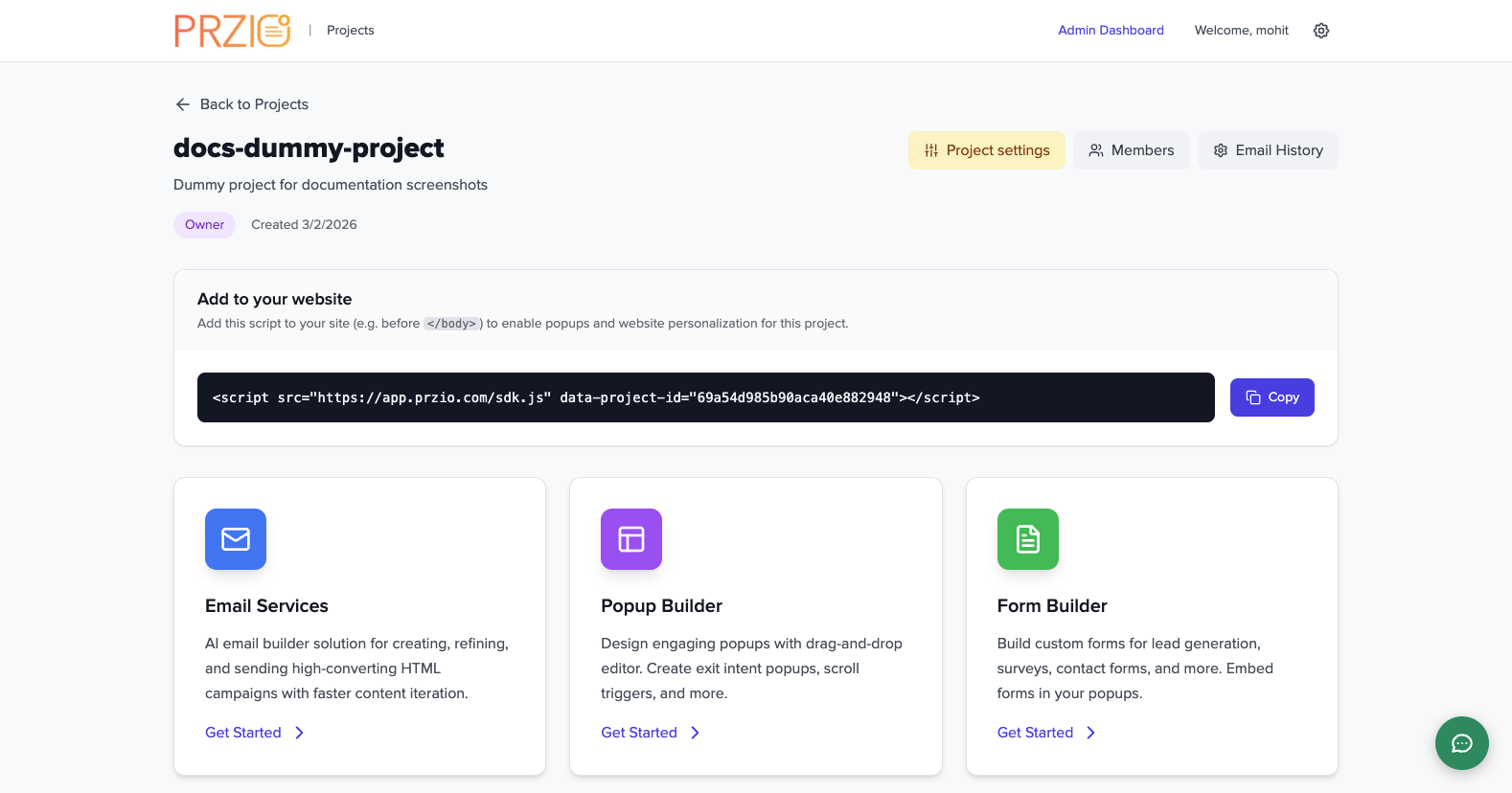Go Back to Projects
Viewport: 1512px width, 793px height.
tap(241, 104)
